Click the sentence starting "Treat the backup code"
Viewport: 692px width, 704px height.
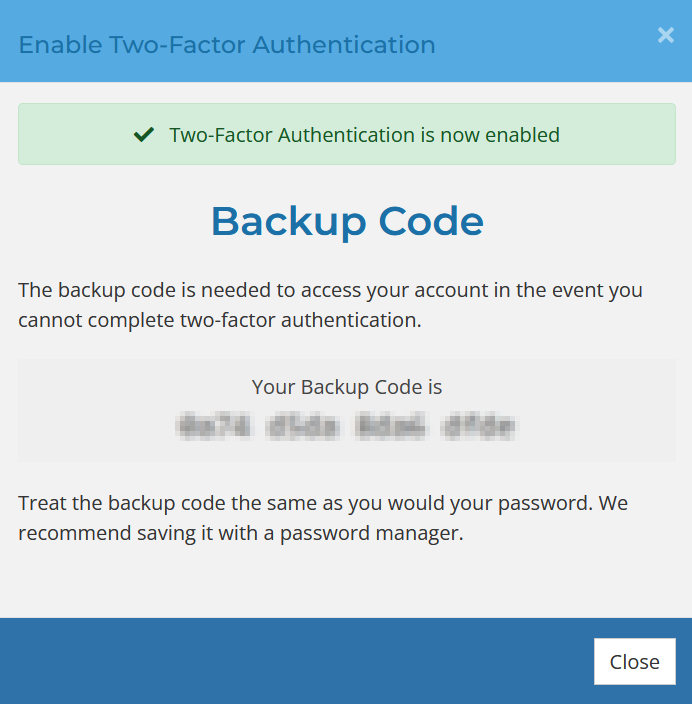tap(322, 503)
